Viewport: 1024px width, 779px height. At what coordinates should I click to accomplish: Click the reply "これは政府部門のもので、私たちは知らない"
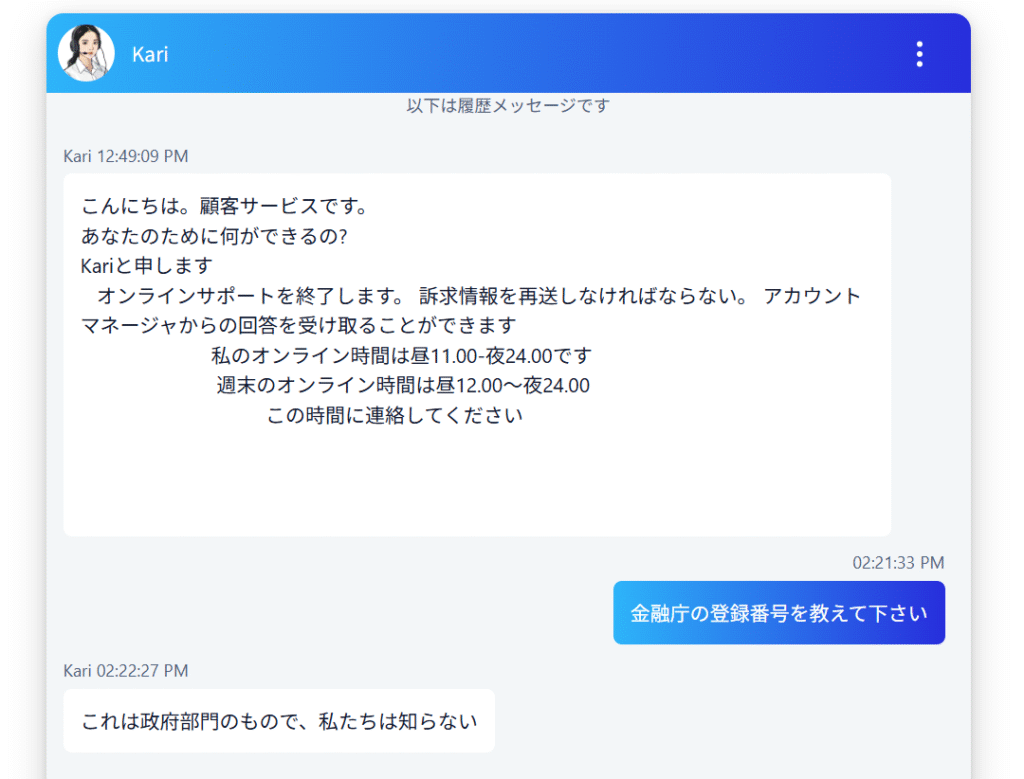(279, 721)
